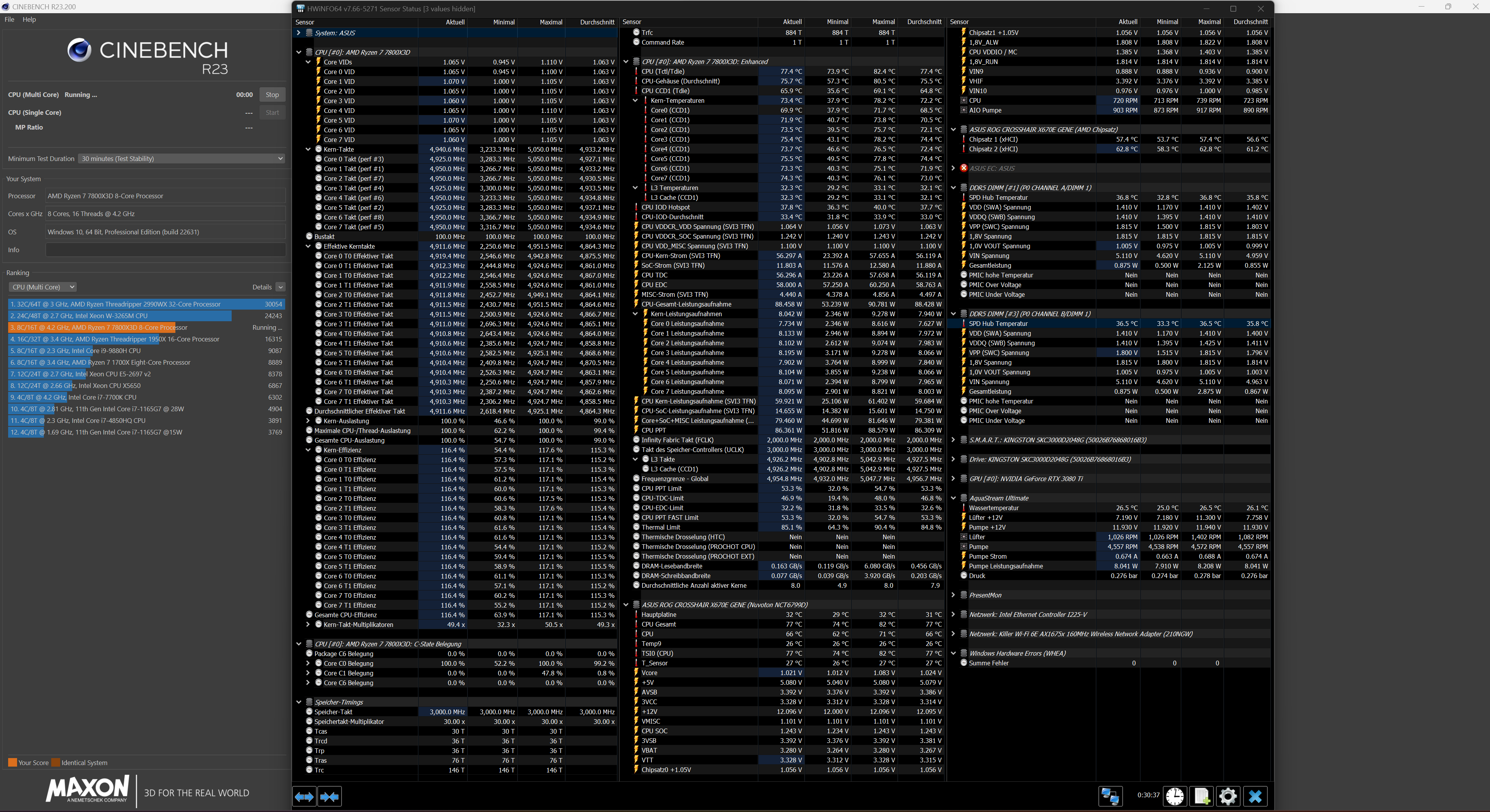This screenshot has height=812, width=1490.
Task: Open the Help menu in Cinebench
Action: click(29, 19)
